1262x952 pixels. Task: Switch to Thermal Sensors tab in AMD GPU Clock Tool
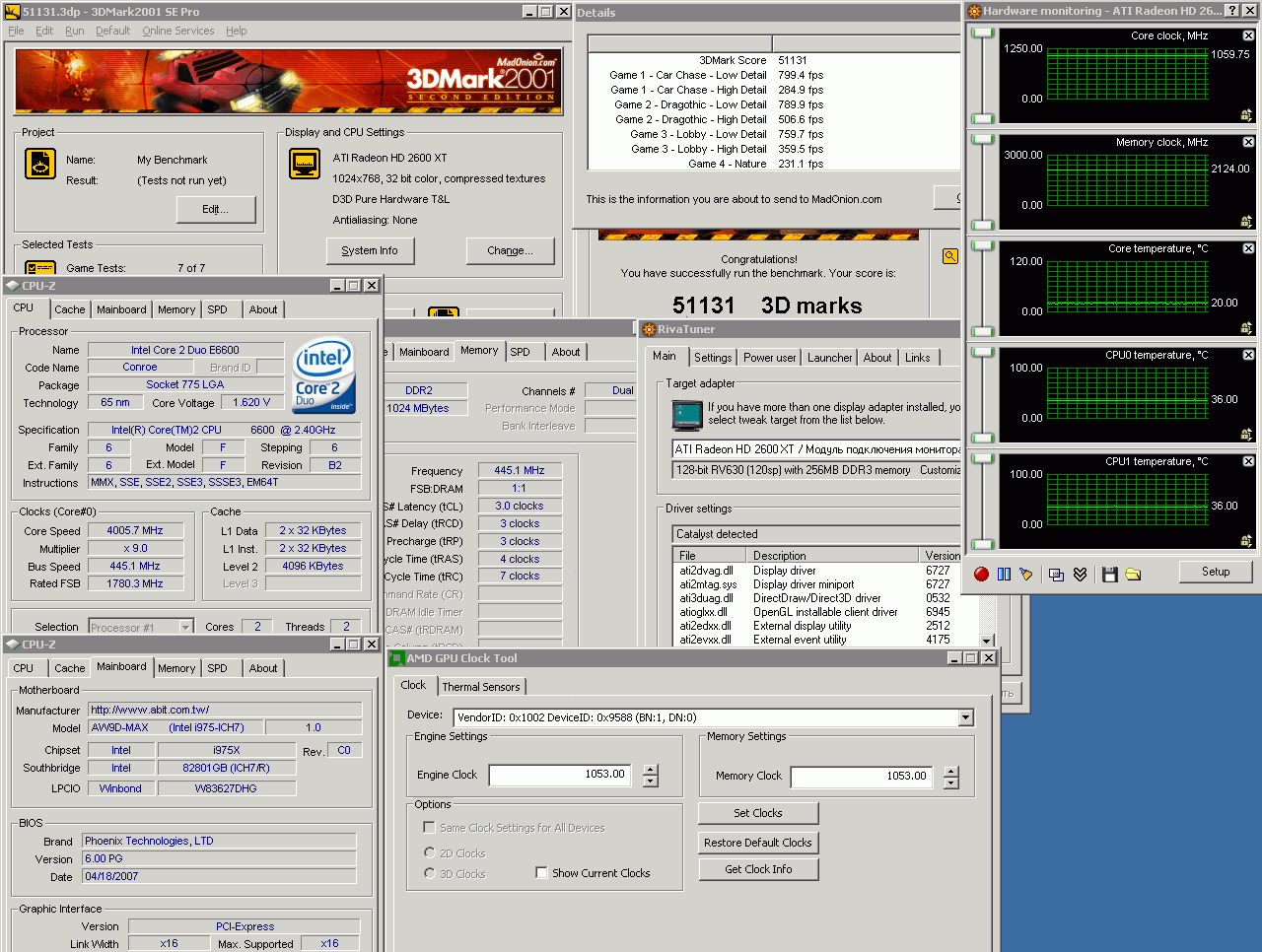pyautogui.click(x=481, y=687)
